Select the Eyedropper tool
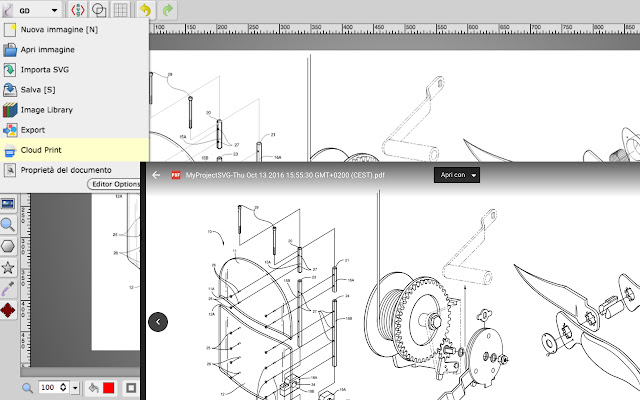 tap(8, 289)
